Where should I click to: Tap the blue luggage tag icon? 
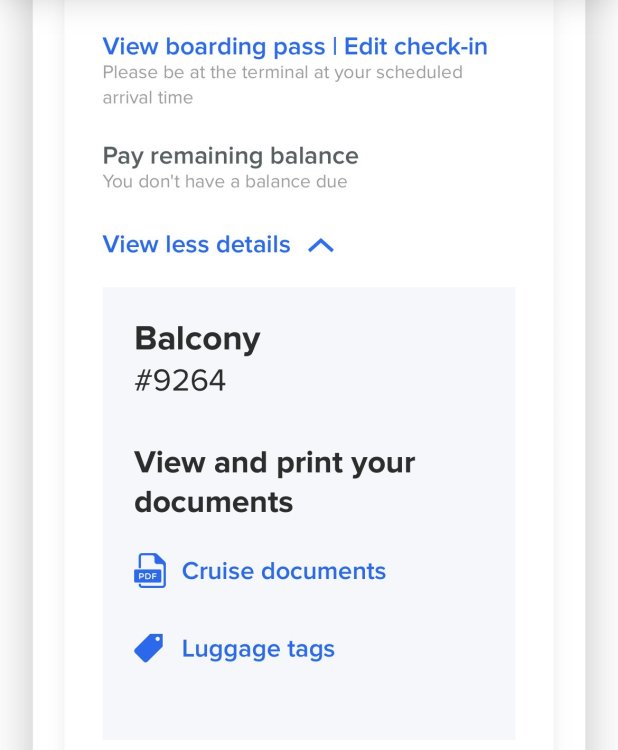pos(149,648)
